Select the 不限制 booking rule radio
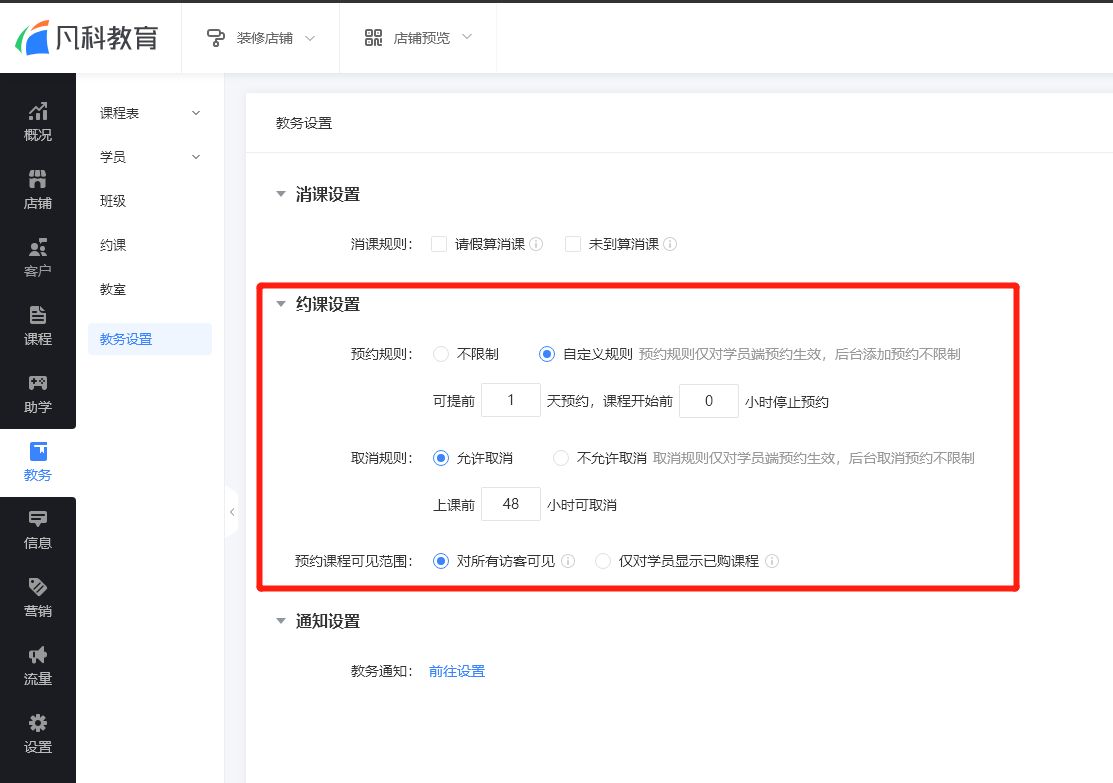 (x=441, y=354)
